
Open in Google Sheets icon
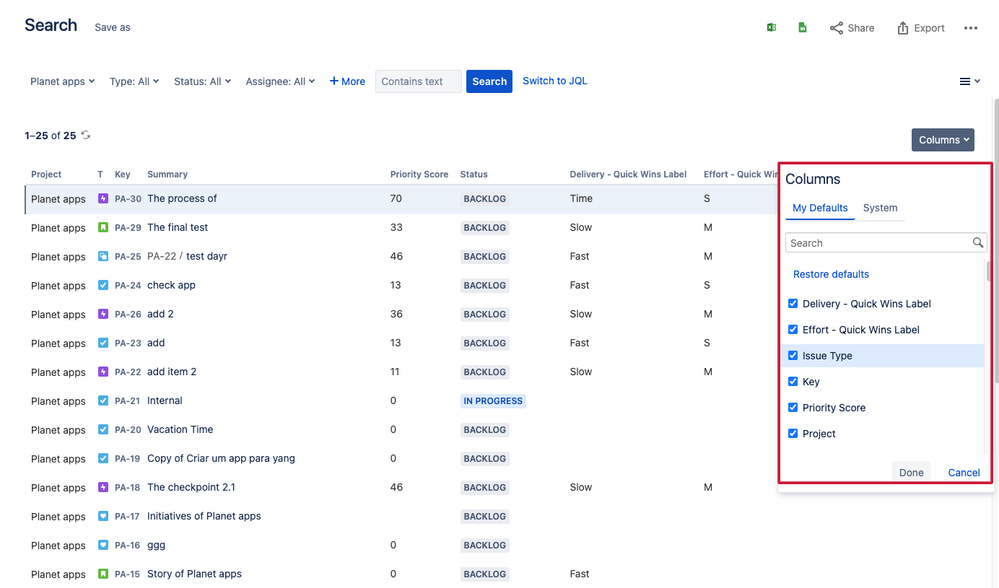[802, 27]
